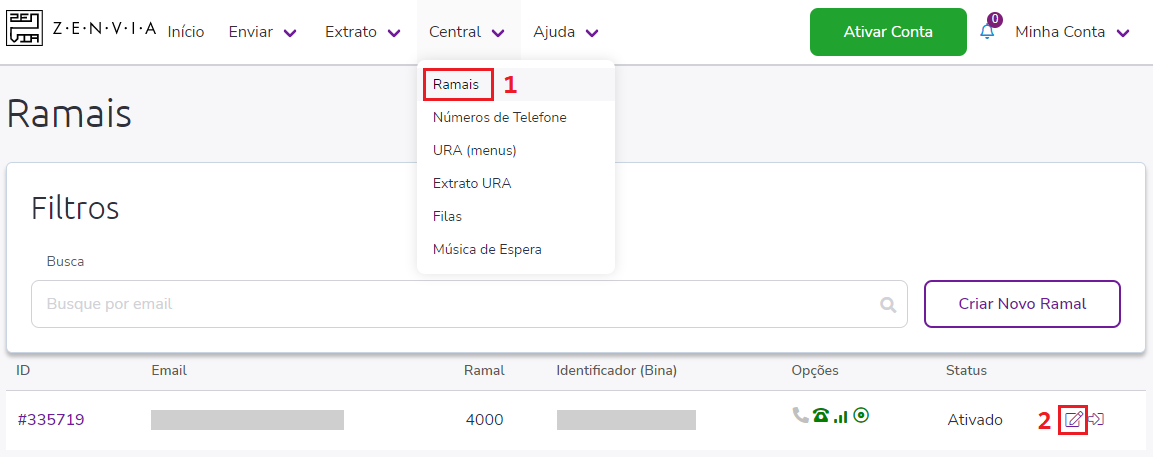Click the Ramais page title
This screenshot has width=1153, height=457.
point(69,114)
